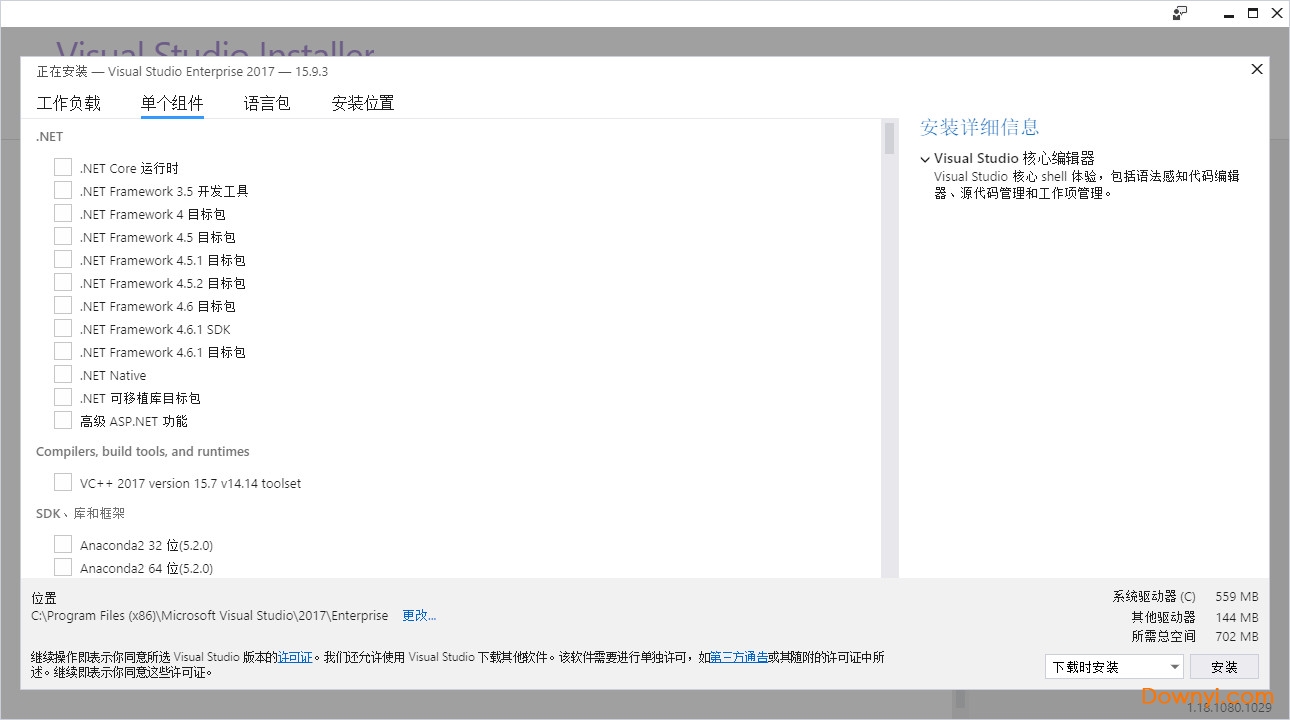Check .NET 可移植库目标包
The image size is (1290, 720).
[63, 397]
